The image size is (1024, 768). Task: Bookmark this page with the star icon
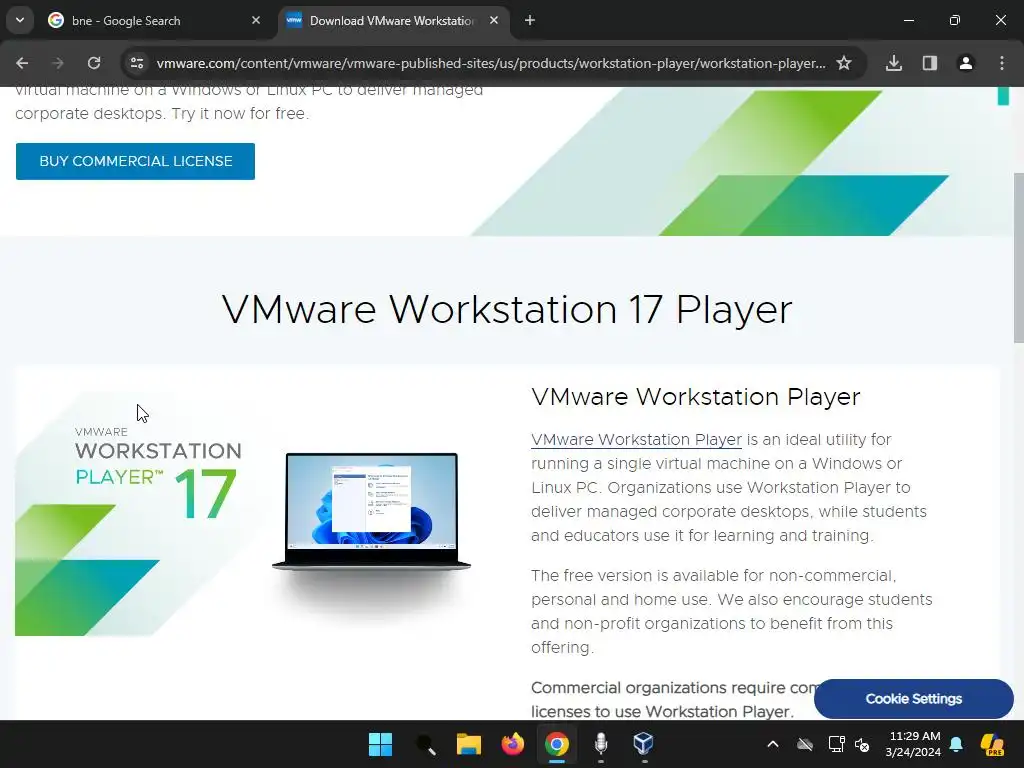[x=844, y=63]
